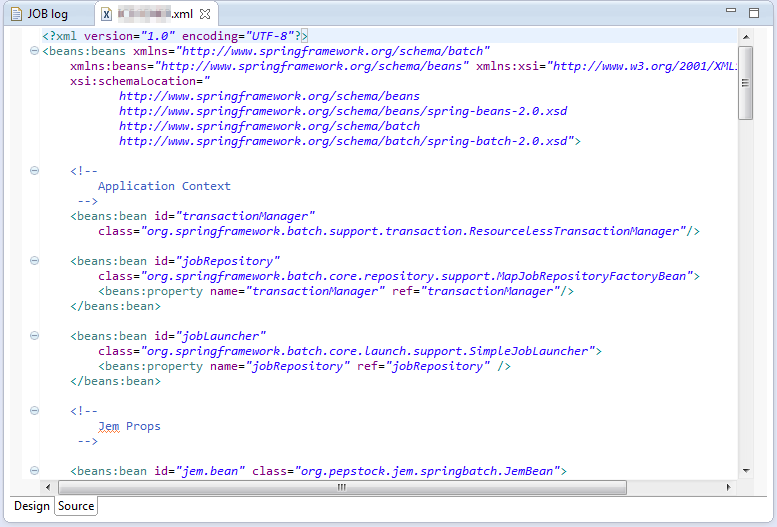
Task: Open the Design tab
Action: pyautogui.click(x=32, y=506)
